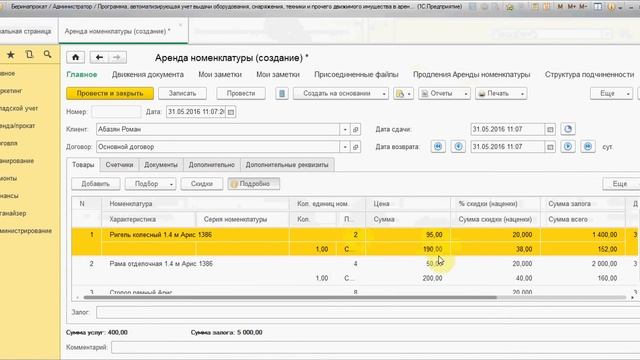Open Движения документа link

coord(148,75)
